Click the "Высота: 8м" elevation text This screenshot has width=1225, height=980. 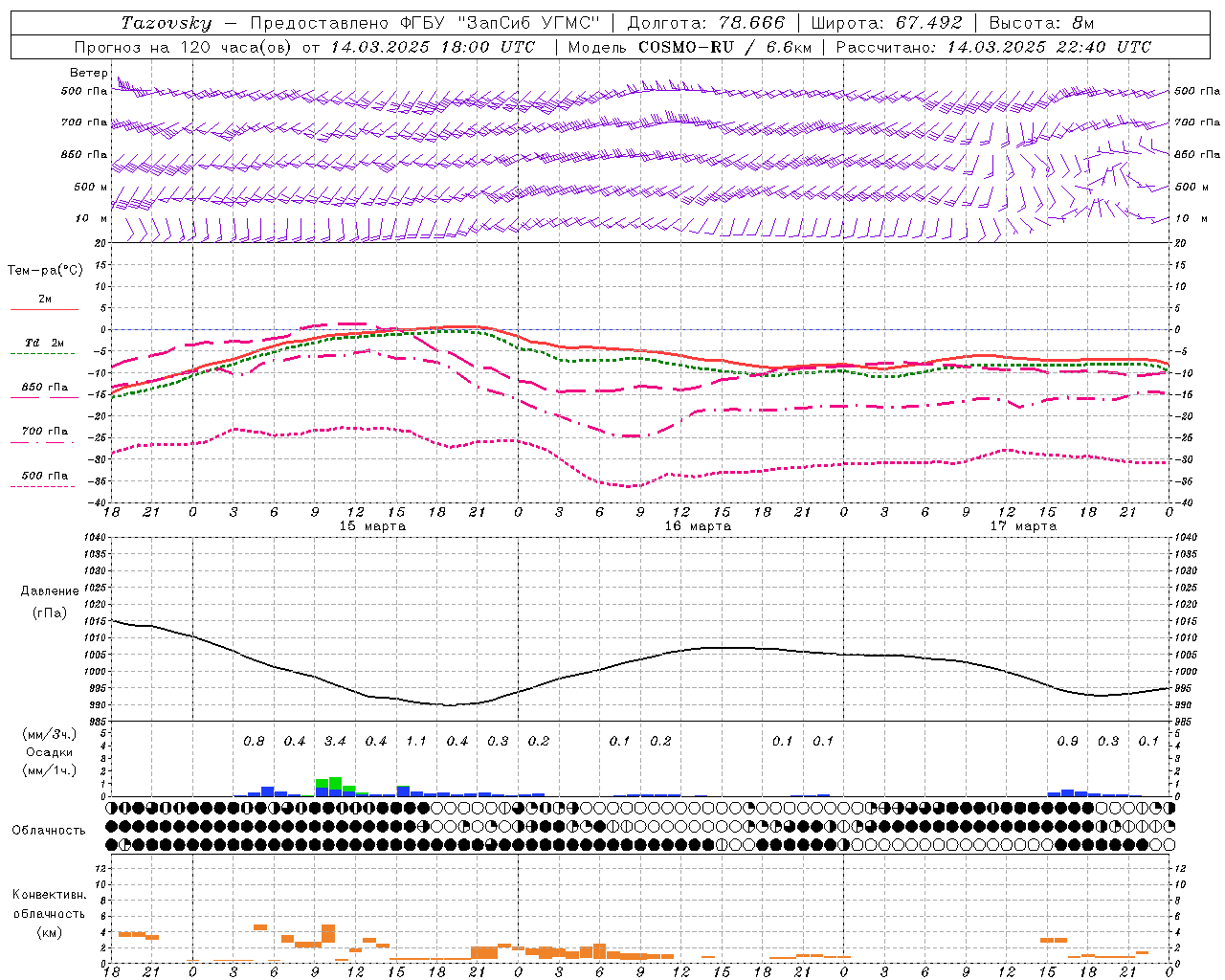[1041, 23]
